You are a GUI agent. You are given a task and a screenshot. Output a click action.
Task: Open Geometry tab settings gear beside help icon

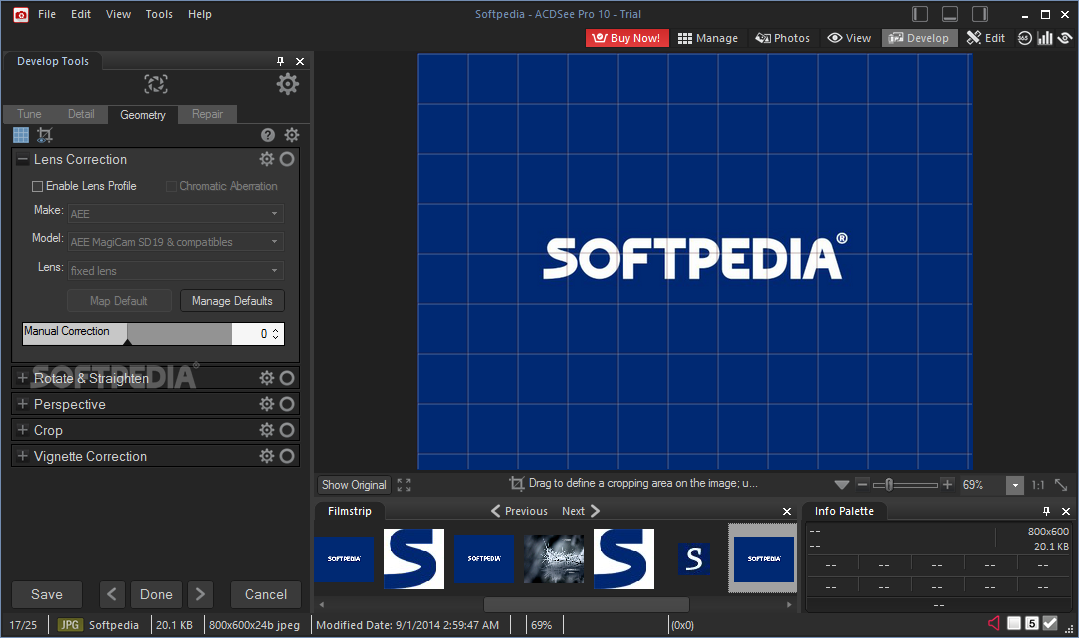(292, 135)
